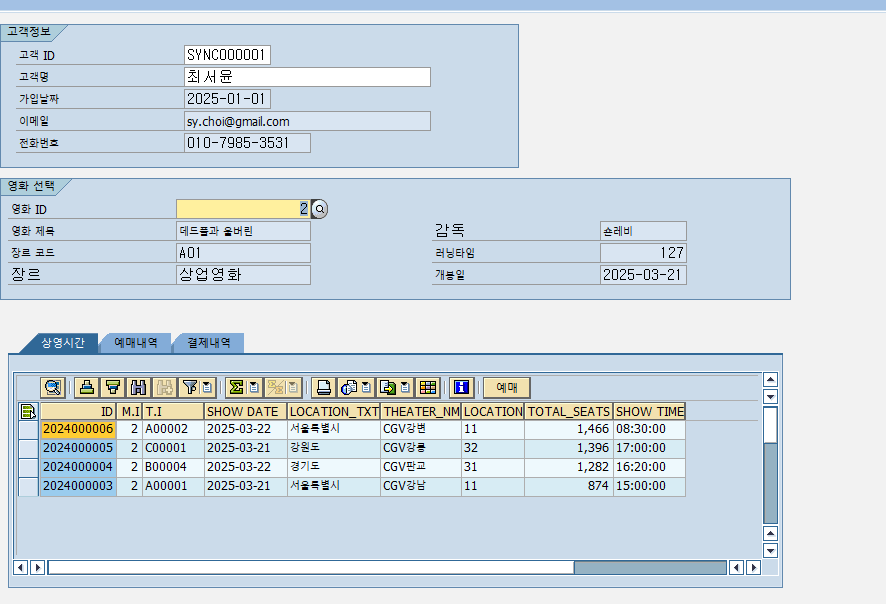Select cell 2024000006 in ID column
This screenshot has width=886, height=604.
coord(78,429)
